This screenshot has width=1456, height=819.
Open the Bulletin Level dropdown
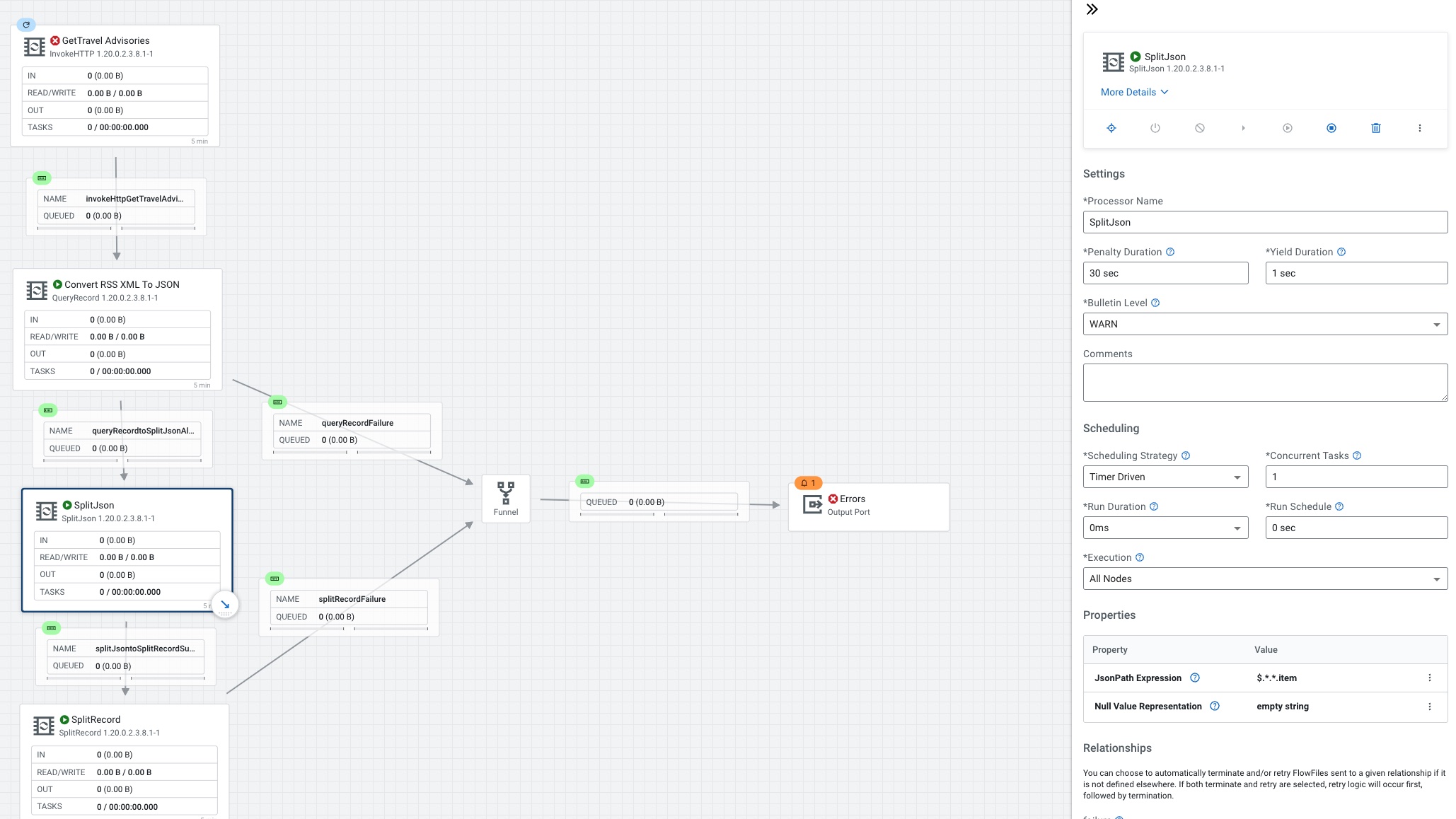[1264, 324]
